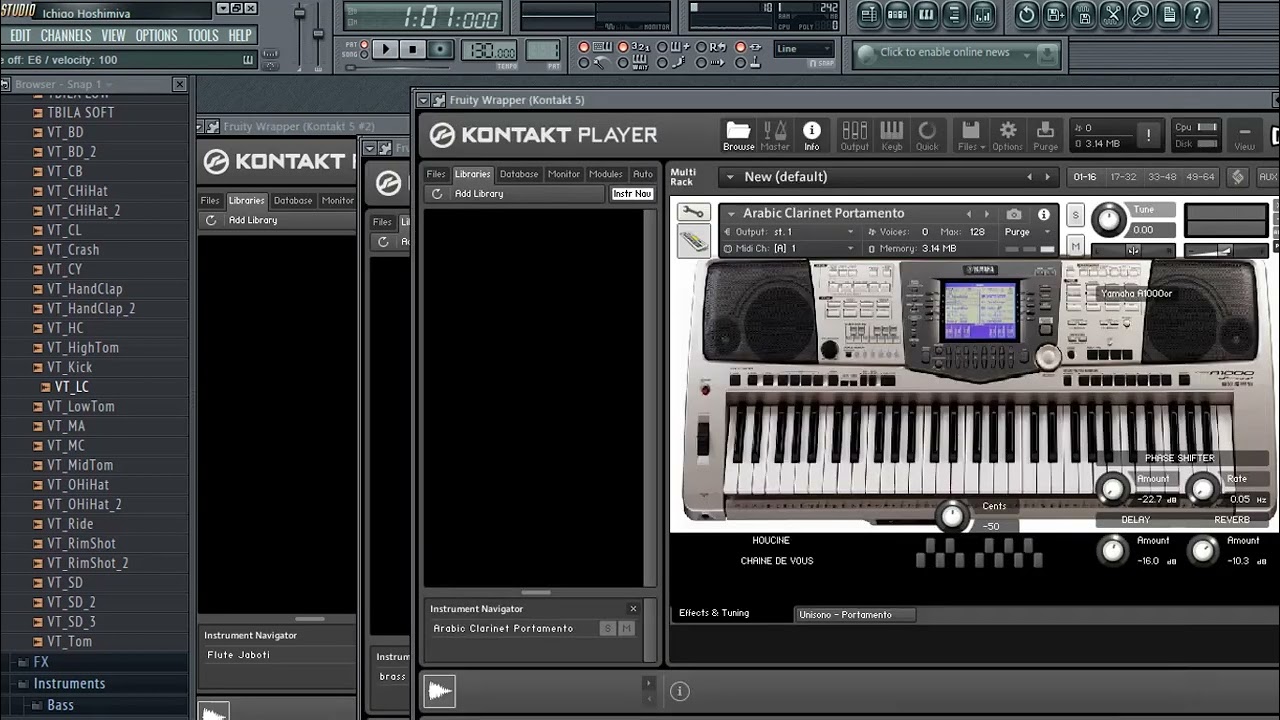This screenshot has height=720, width=1280.
Task: Click the Unisono - Portamento button
Action: click(x=855, y=615)
